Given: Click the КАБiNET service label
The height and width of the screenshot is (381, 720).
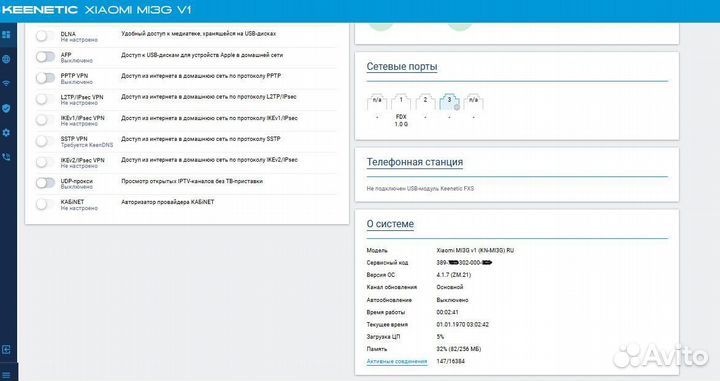Looking at the screenshot, I should point(73,202).
